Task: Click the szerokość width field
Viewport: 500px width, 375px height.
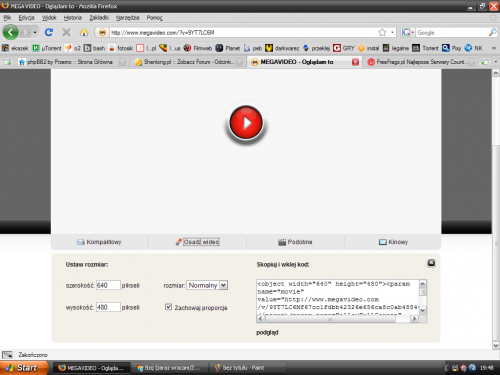Action: coord(108,285)
